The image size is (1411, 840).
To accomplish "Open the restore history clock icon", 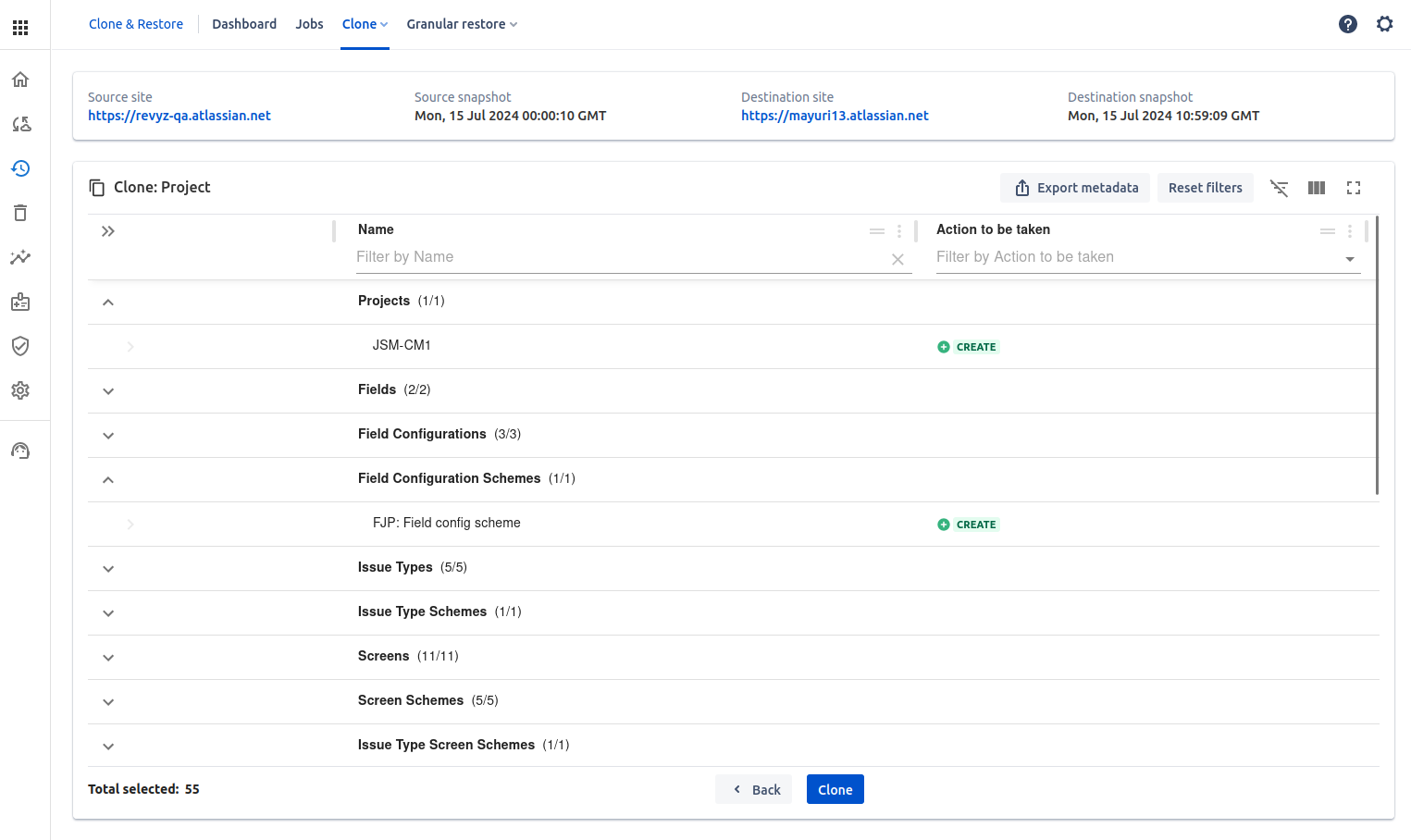I will tap(20, 168).
